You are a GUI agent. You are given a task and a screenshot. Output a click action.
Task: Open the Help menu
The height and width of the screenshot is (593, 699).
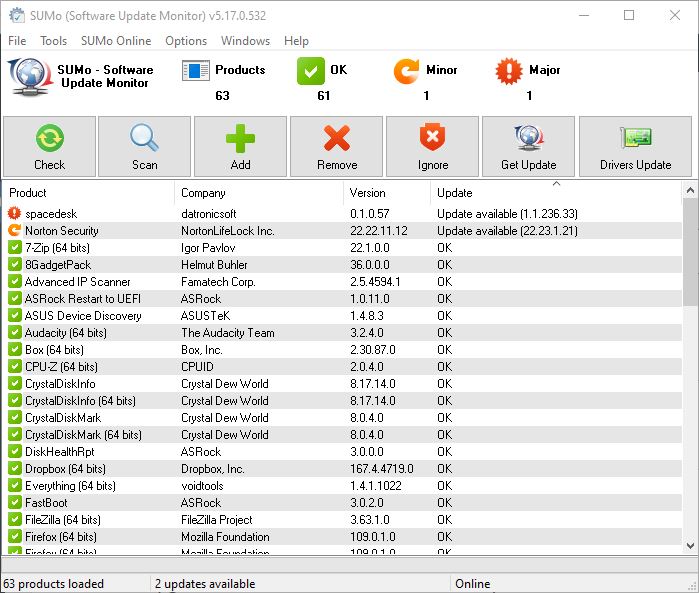(x=296, y=41)
